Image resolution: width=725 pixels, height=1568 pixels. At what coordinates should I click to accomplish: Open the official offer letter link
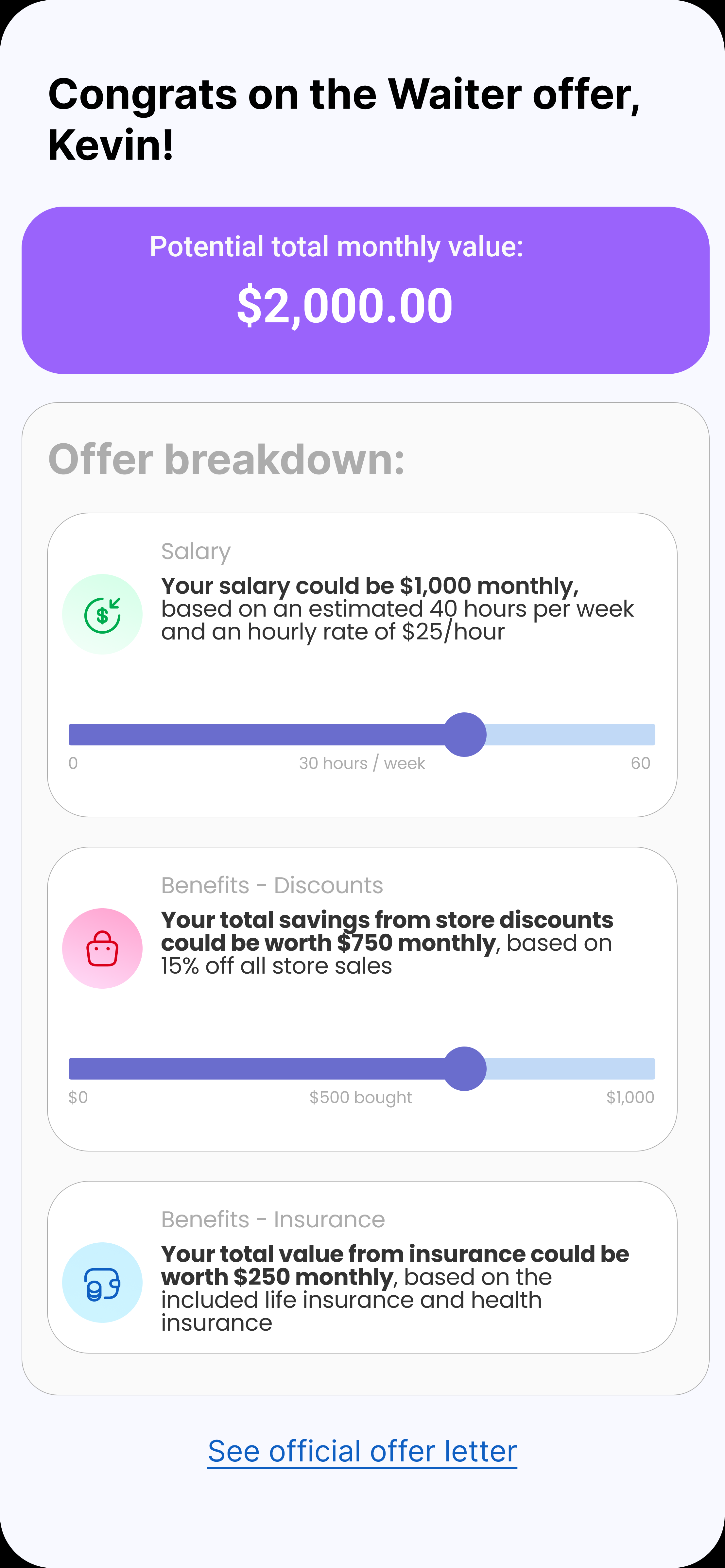point(362,1451)
